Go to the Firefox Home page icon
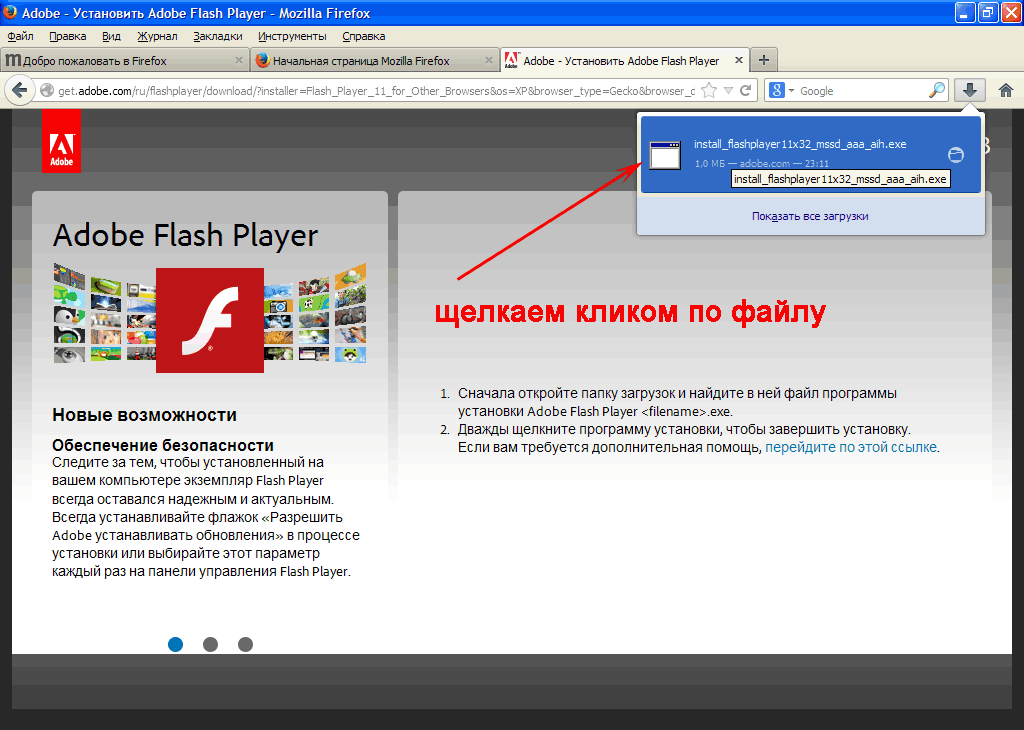This screenshot has height=730, width=1024. [1006, 90]
